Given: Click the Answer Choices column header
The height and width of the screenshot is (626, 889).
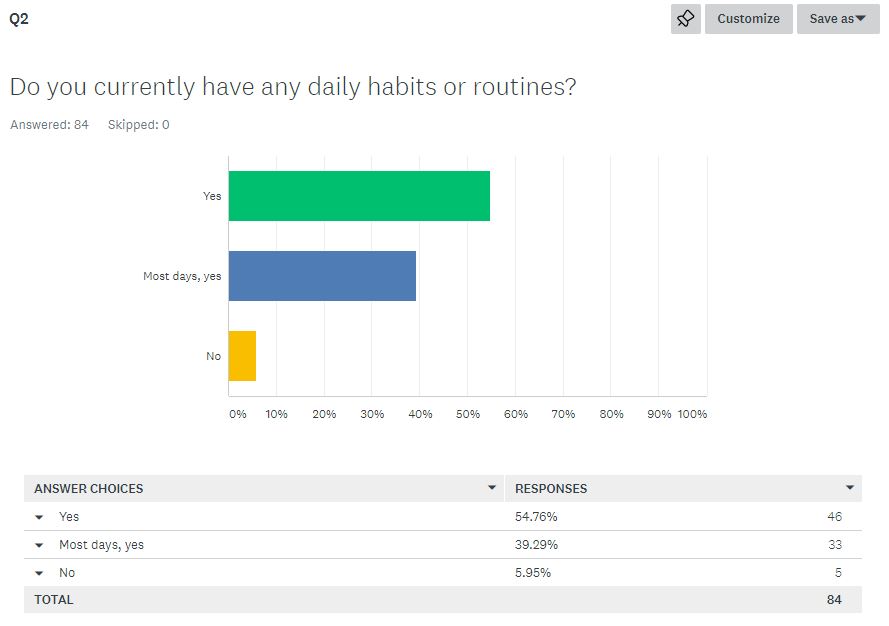Looking at the screenshot, I should click(89, 489).
